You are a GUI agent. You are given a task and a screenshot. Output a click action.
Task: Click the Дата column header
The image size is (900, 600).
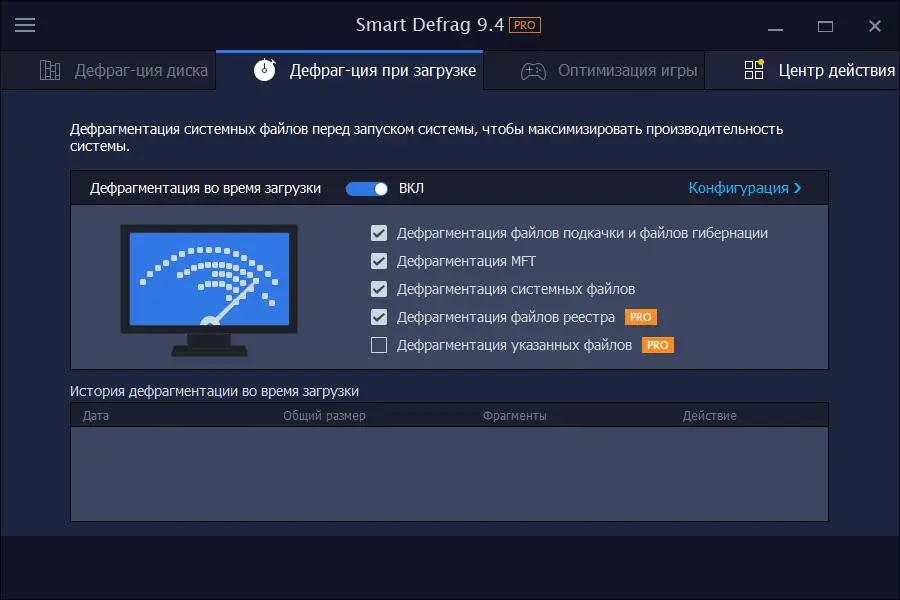pyautogui.click(x=96, y=414)
